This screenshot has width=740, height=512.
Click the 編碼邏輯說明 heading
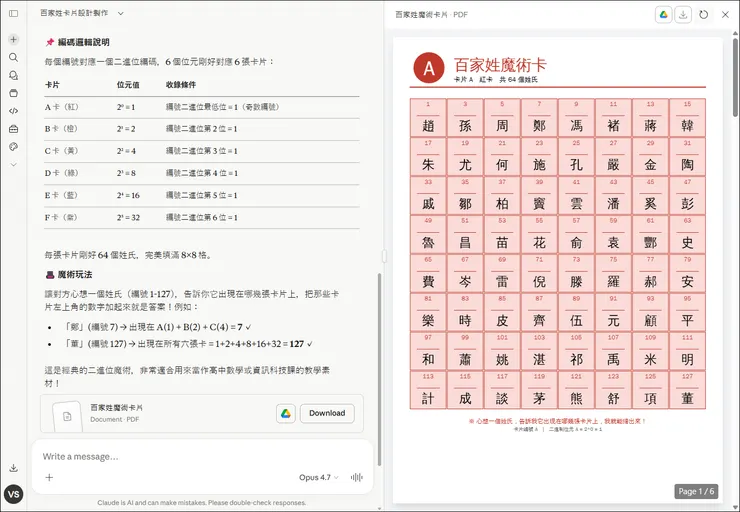click(x=84, y=42)
